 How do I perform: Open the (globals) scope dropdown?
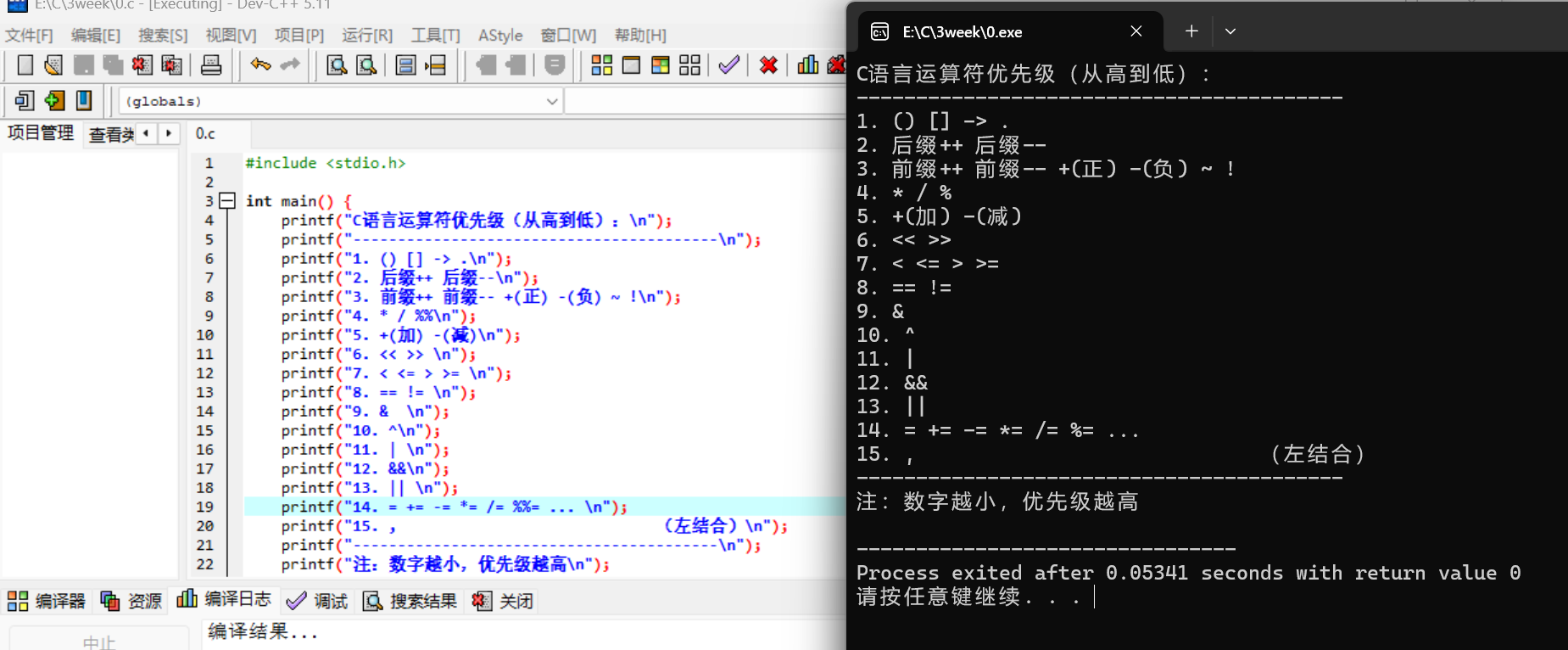pyautogui.click(x=340, y=101)
